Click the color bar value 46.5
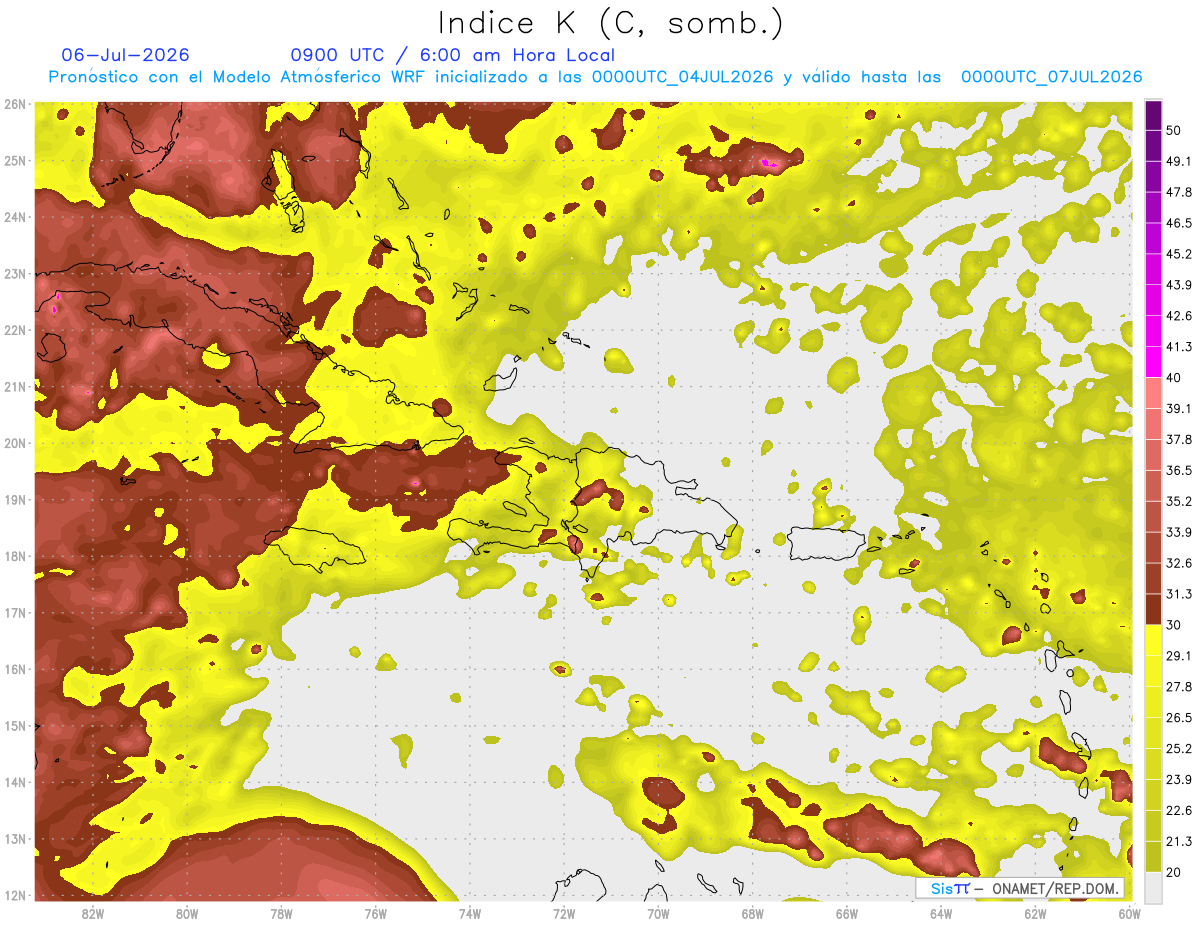Image resolution: width=1200 pixels, height=927 pixels. click(x=1179, y=223)
